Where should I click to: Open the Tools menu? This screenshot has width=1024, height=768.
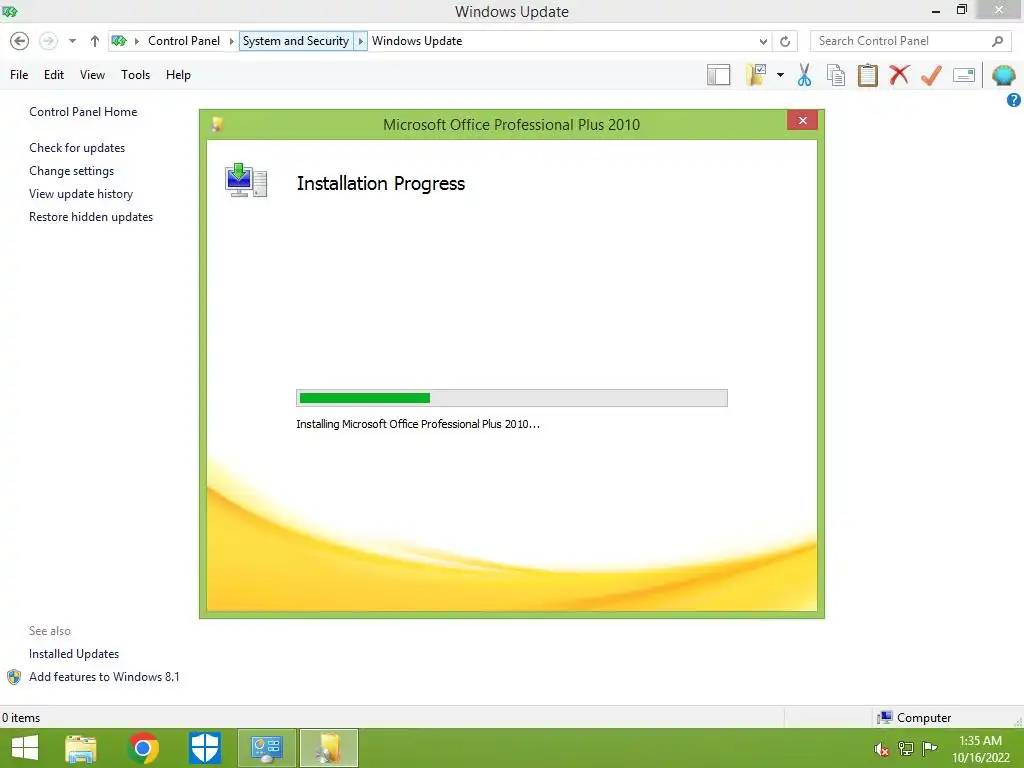point(135,75)
